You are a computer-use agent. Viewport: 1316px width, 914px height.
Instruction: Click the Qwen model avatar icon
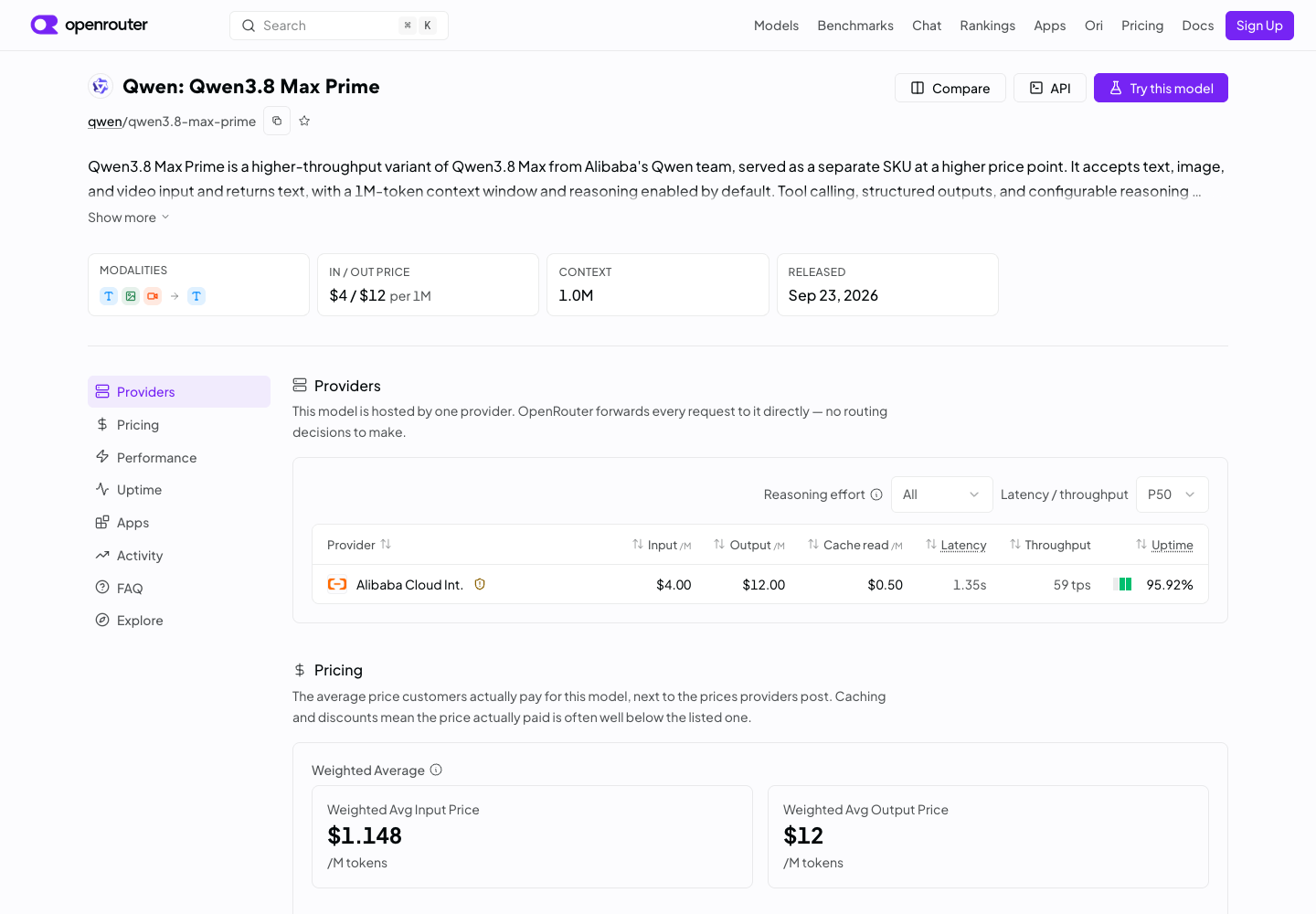coord(101,86)
